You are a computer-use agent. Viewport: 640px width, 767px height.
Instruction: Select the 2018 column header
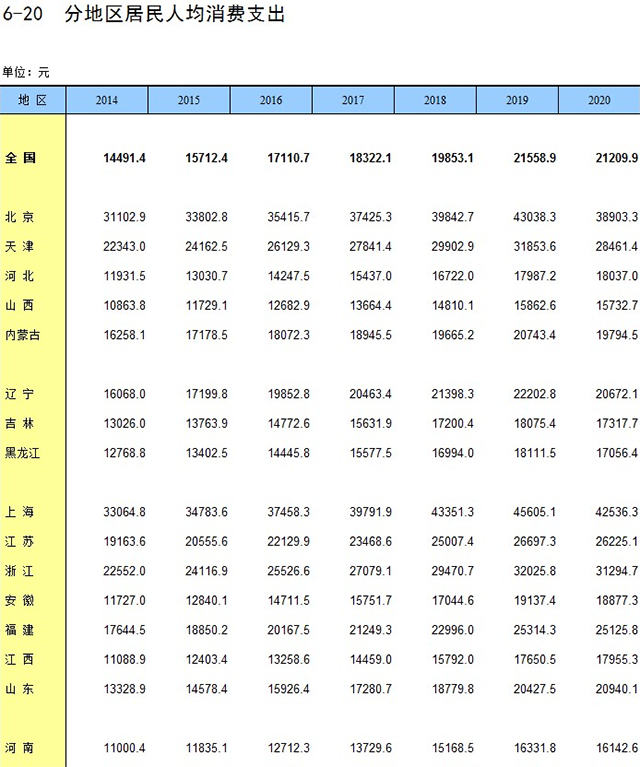(x=435, y=100)
